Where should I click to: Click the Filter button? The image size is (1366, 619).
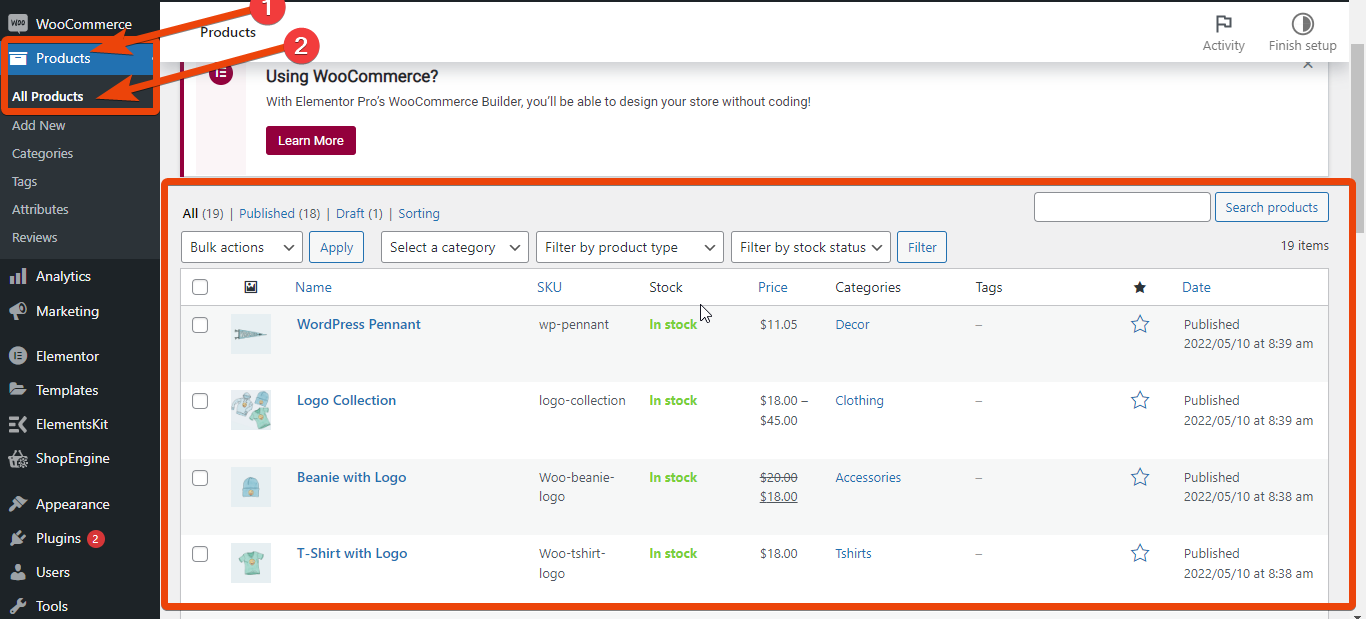(x=922, y=247)
